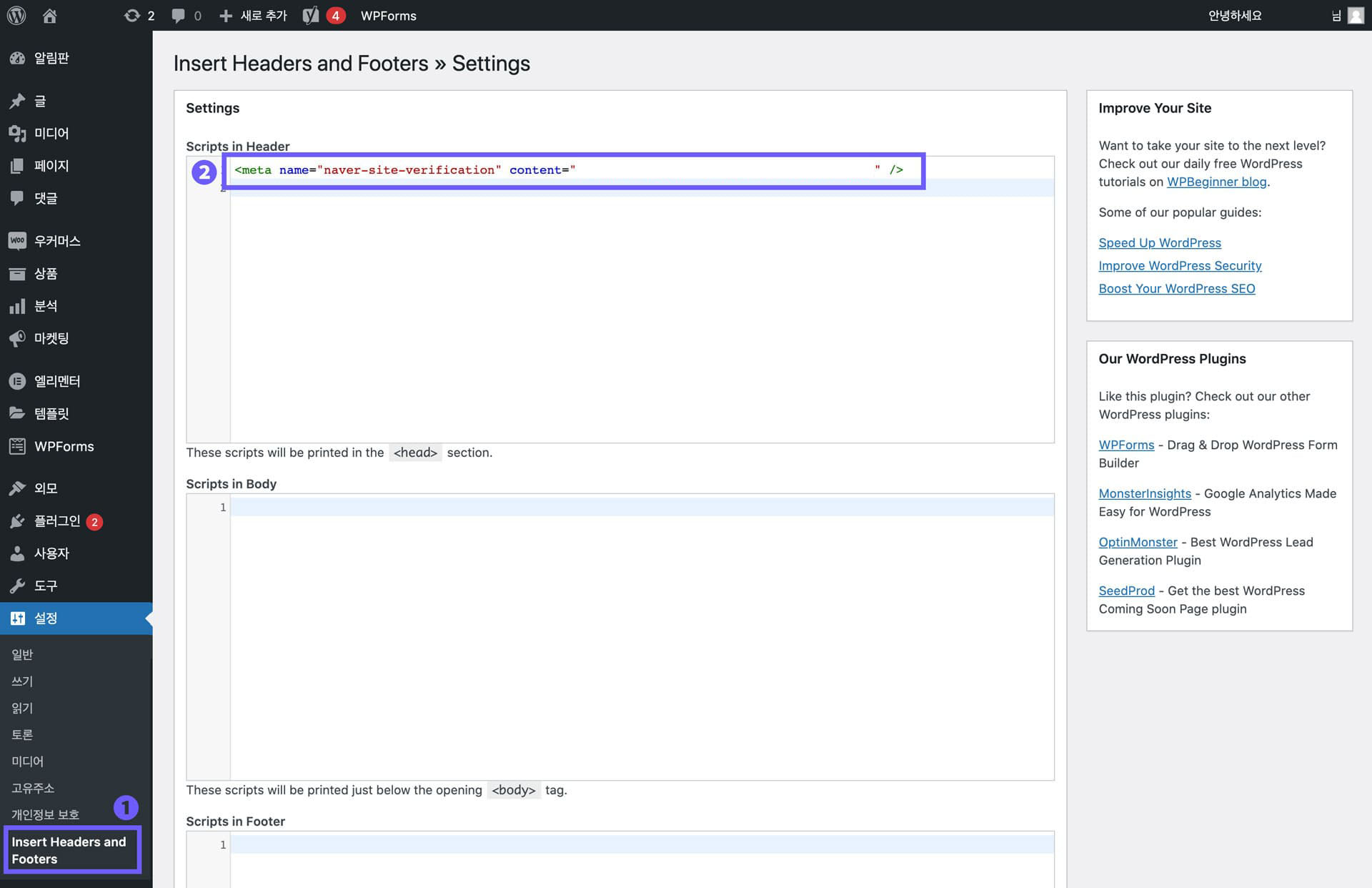Follow the MonsterInsights plugin link
1372x888 pixels.
1144,493
